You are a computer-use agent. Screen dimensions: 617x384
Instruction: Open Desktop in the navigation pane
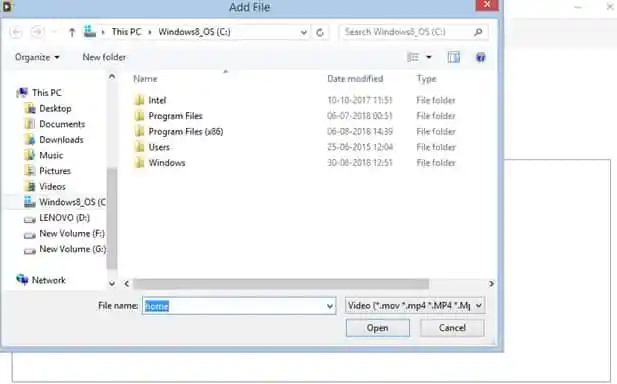48,109
